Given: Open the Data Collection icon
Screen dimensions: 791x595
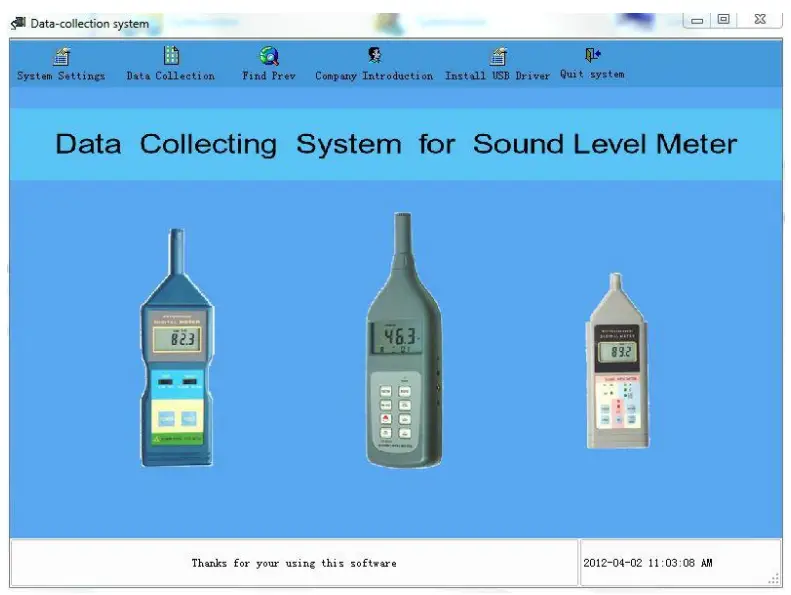Looking at the screenshot, I should [172, 56].
